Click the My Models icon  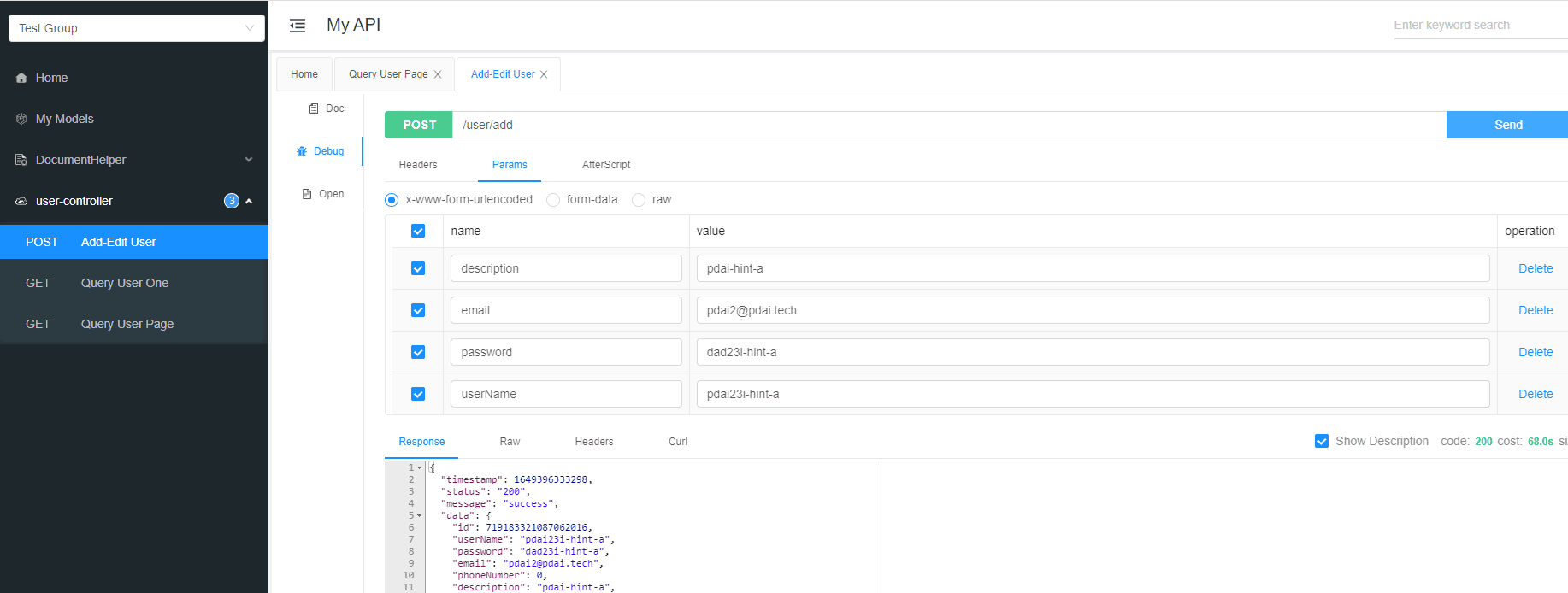[21, 119]
